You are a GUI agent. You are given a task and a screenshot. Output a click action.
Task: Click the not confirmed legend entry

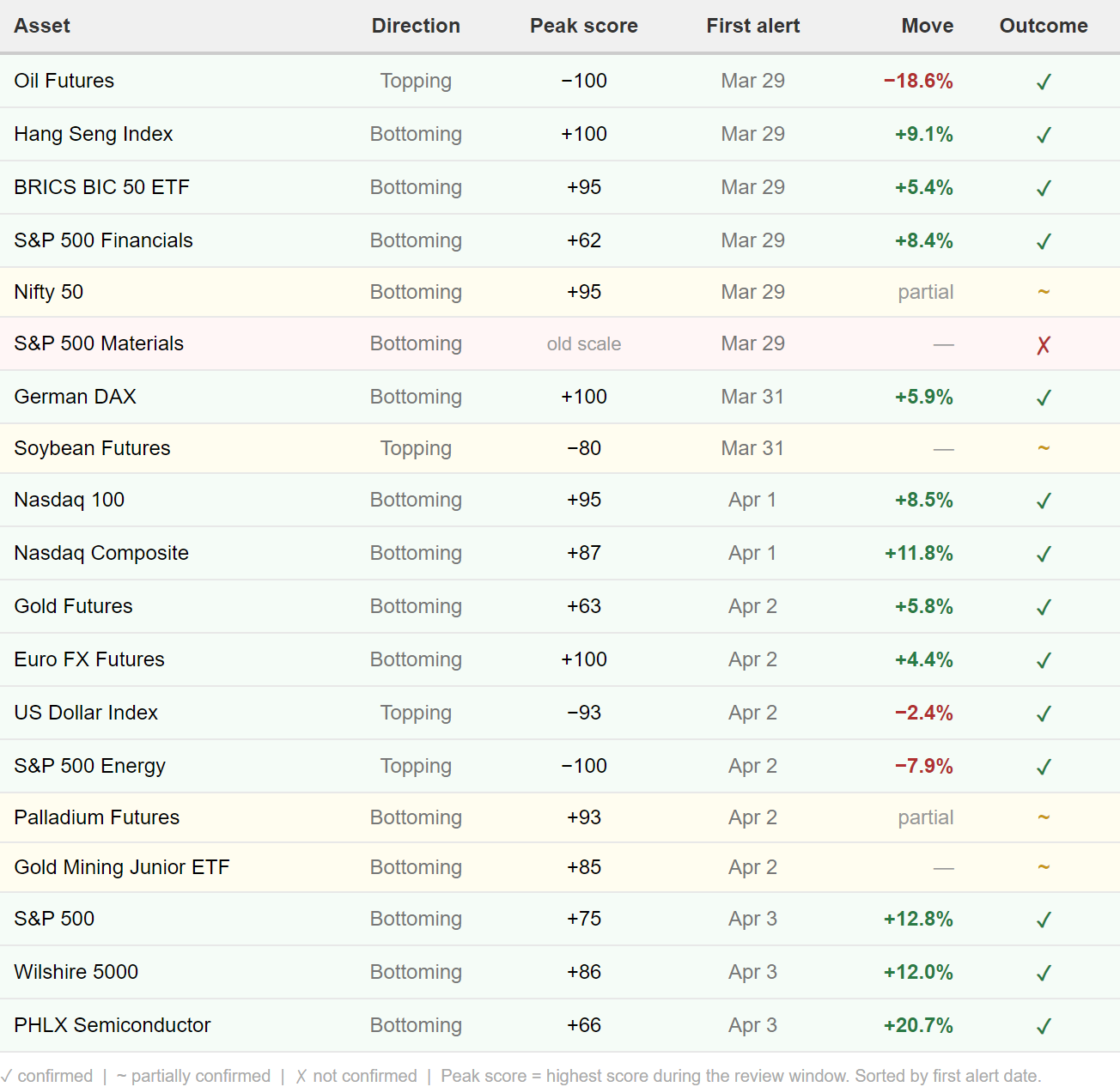coord(356,1076)
